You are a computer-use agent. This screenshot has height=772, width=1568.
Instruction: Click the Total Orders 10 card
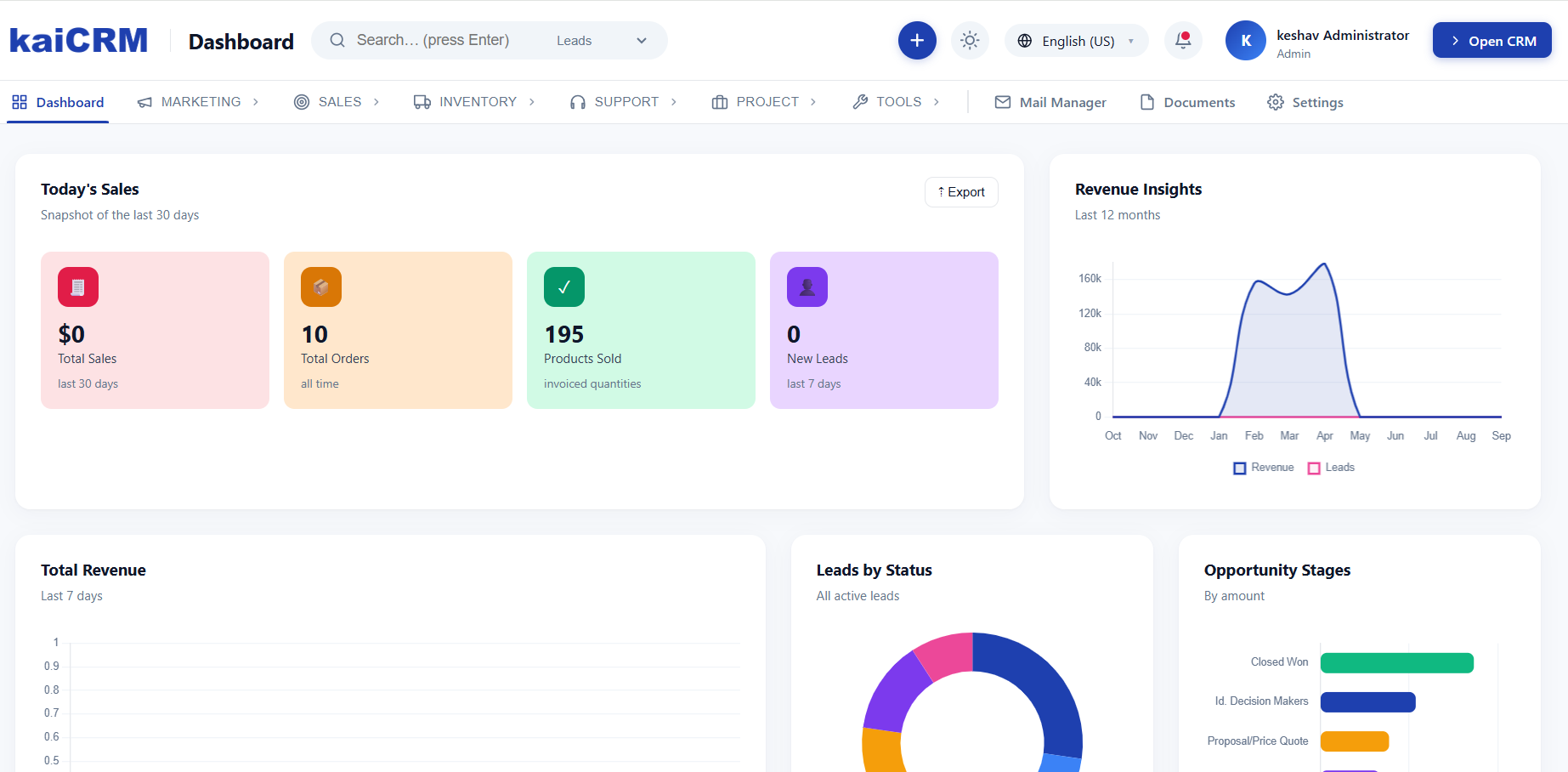pos(398,330)
